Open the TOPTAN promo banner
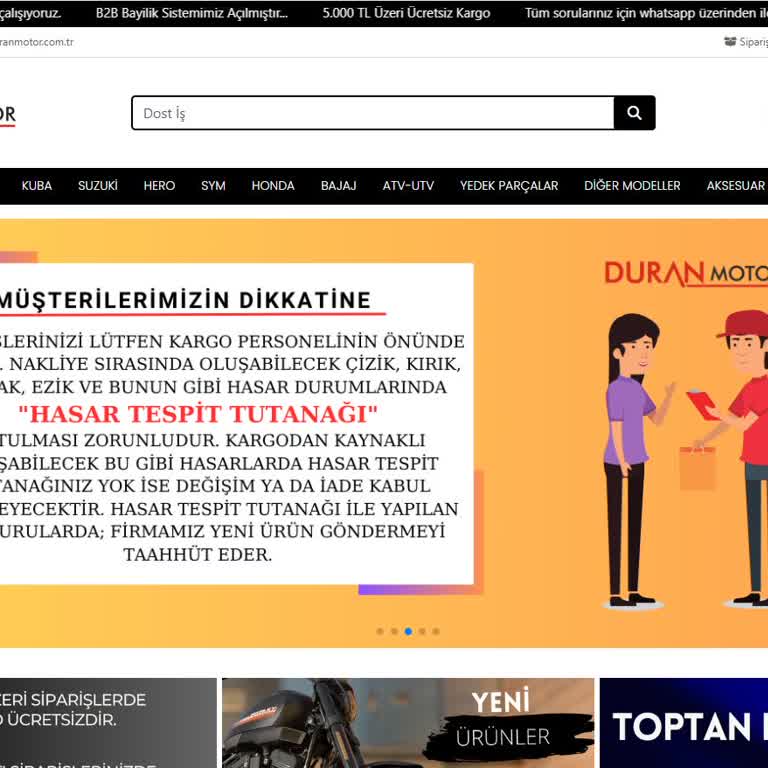The height and width of the screenshot is (768, 768). [684, 723]
